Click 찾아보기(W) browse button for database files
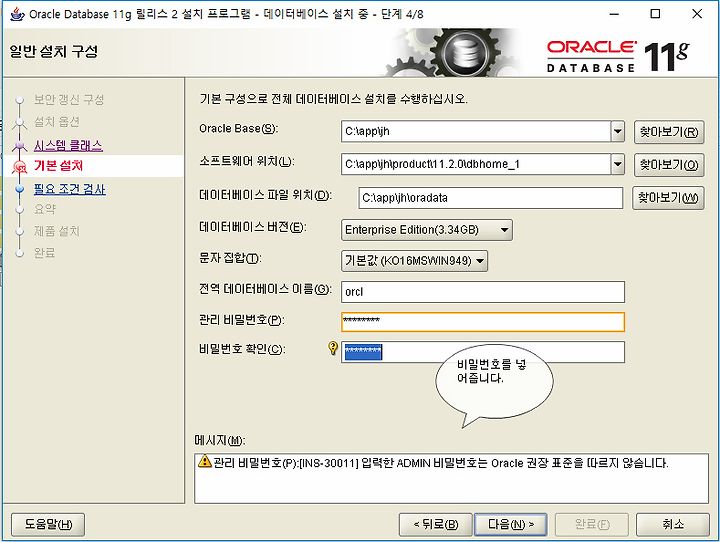Viewport: 720px width, 542px height. coord(668,198)
